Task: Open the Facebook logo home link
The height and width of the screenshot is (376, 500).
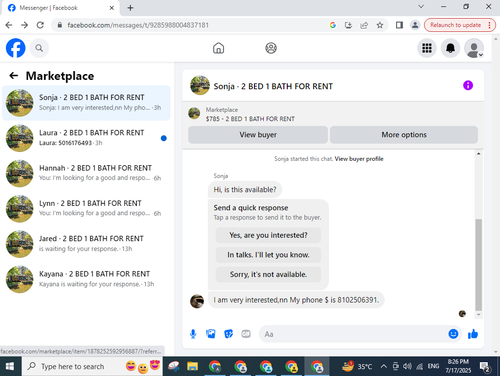Action: (15, 48)
